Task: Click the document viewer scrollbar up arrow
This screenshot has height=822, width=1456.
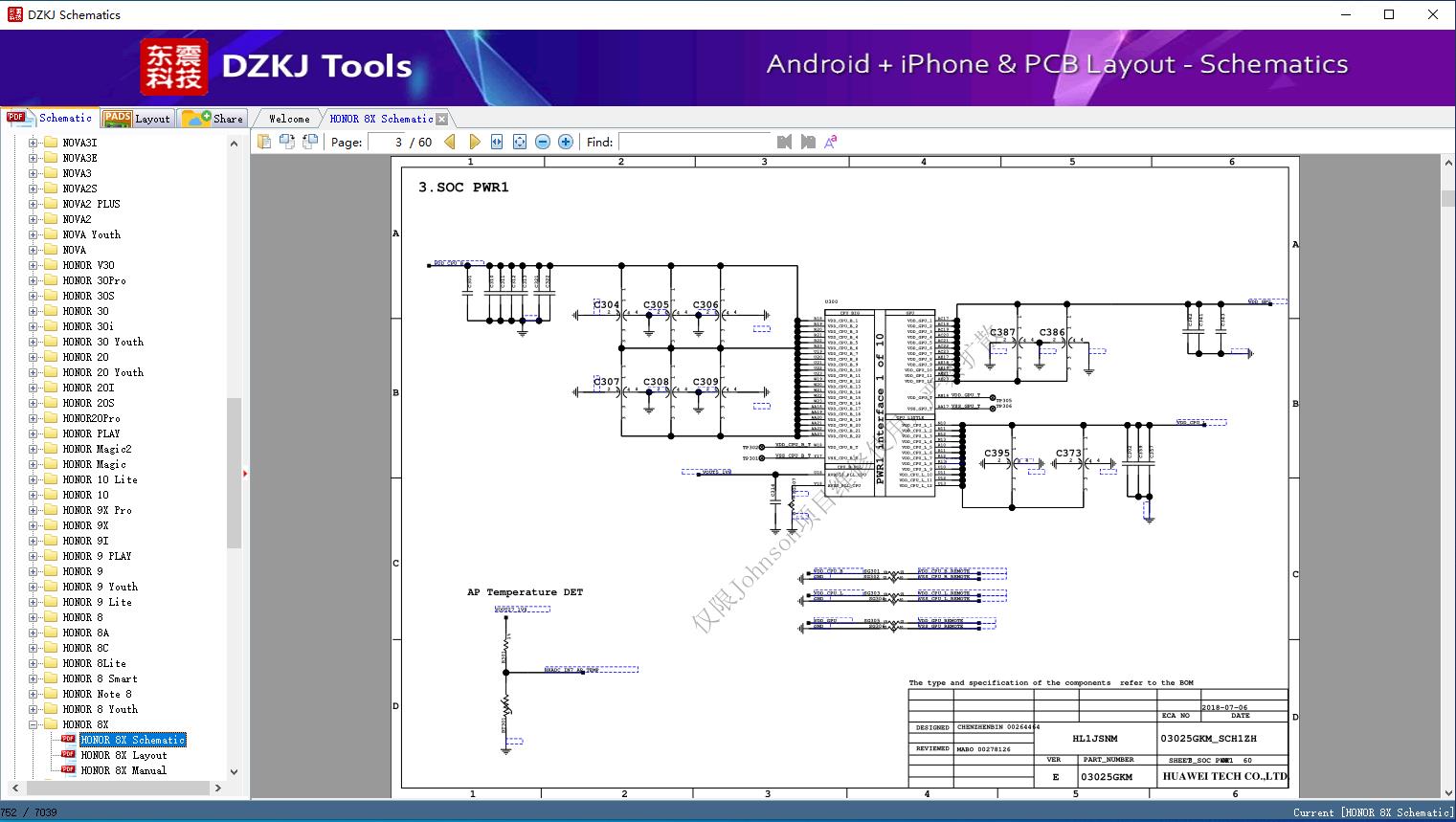Action: pos(1447,163)
